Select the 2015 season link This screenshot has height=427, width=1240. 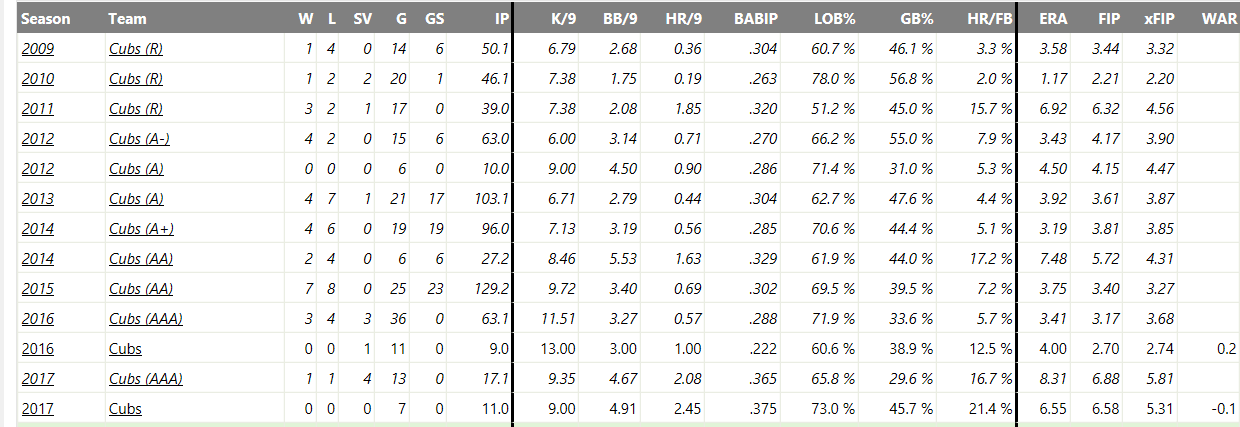click(38, 289)
